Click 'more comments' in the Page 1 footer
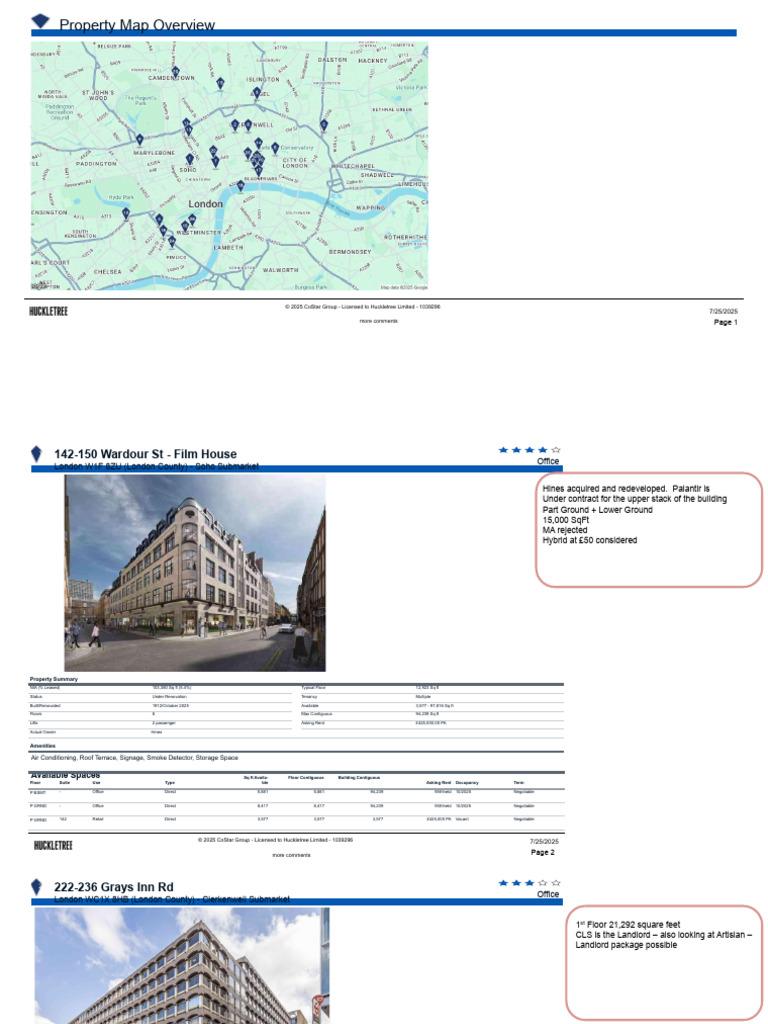Viewport: 768px width, 1024px height. pyautogui.click(x=379, y=321)
